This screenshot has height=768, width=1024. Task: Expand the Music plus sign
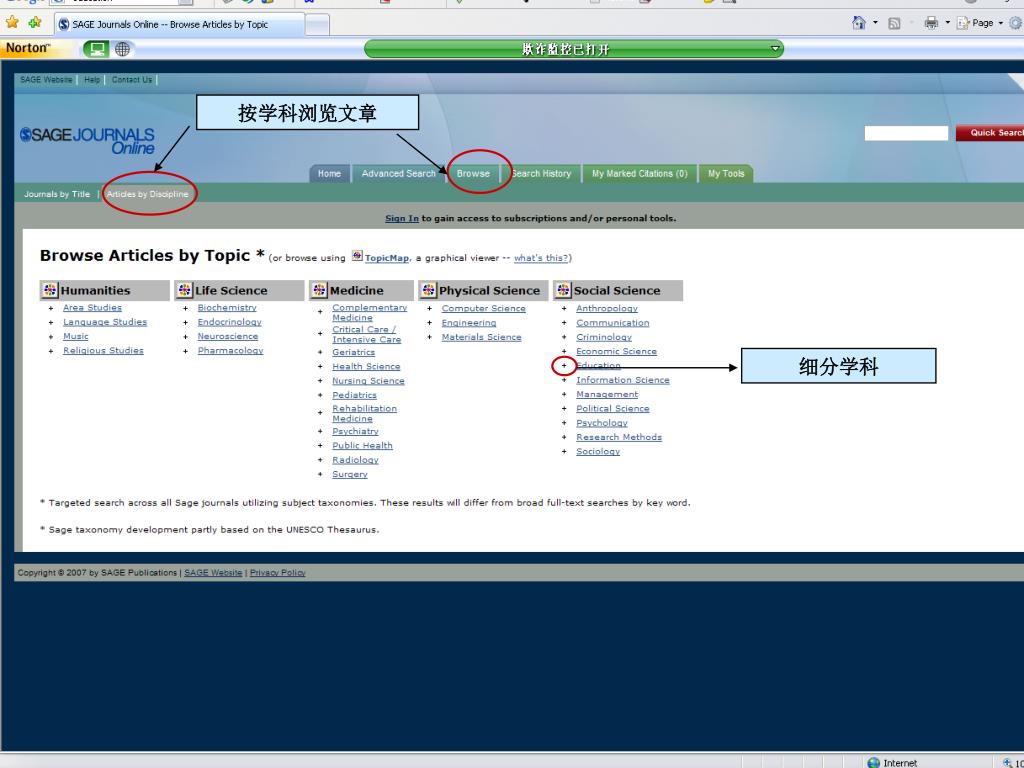tap(51, 336)
